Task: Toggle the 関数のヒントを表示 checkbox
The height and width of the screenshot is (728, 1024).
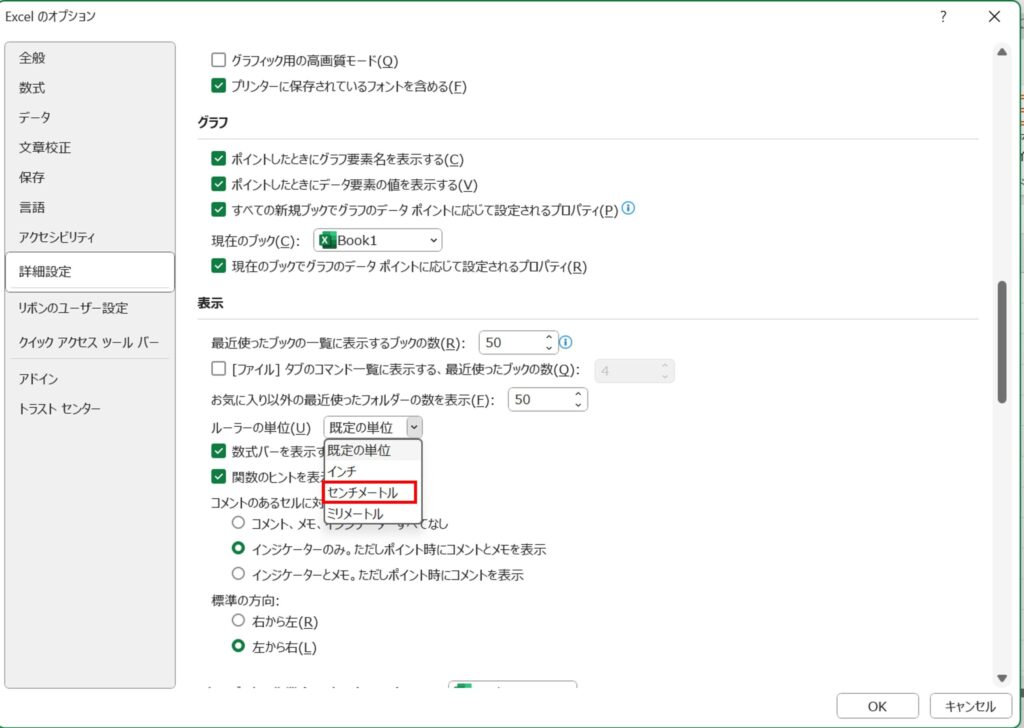Action: 219,477
